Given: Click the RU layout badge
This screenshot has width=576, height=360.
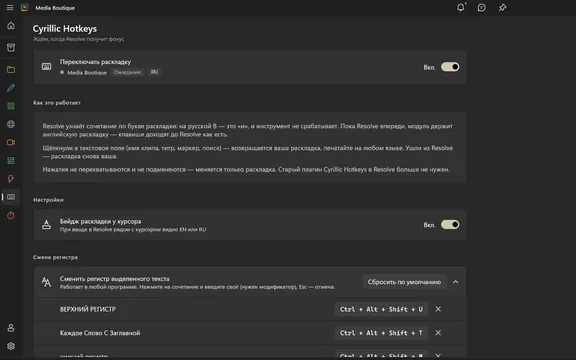Looking at the screenshot, I should (x=154, y=72).
